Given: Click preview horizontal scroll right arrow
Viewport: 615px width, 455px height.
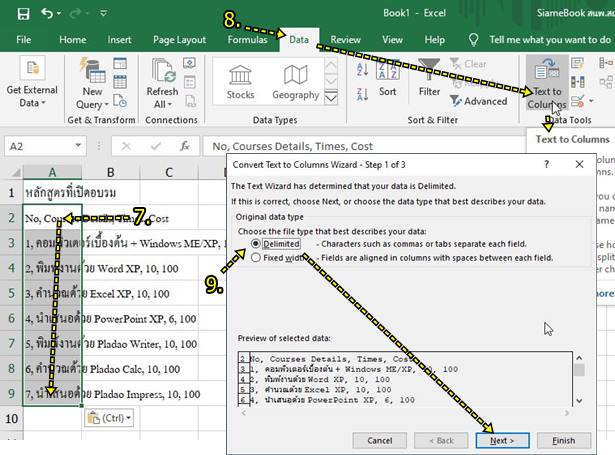Looking at the screenshot, I should pos(567,413).
